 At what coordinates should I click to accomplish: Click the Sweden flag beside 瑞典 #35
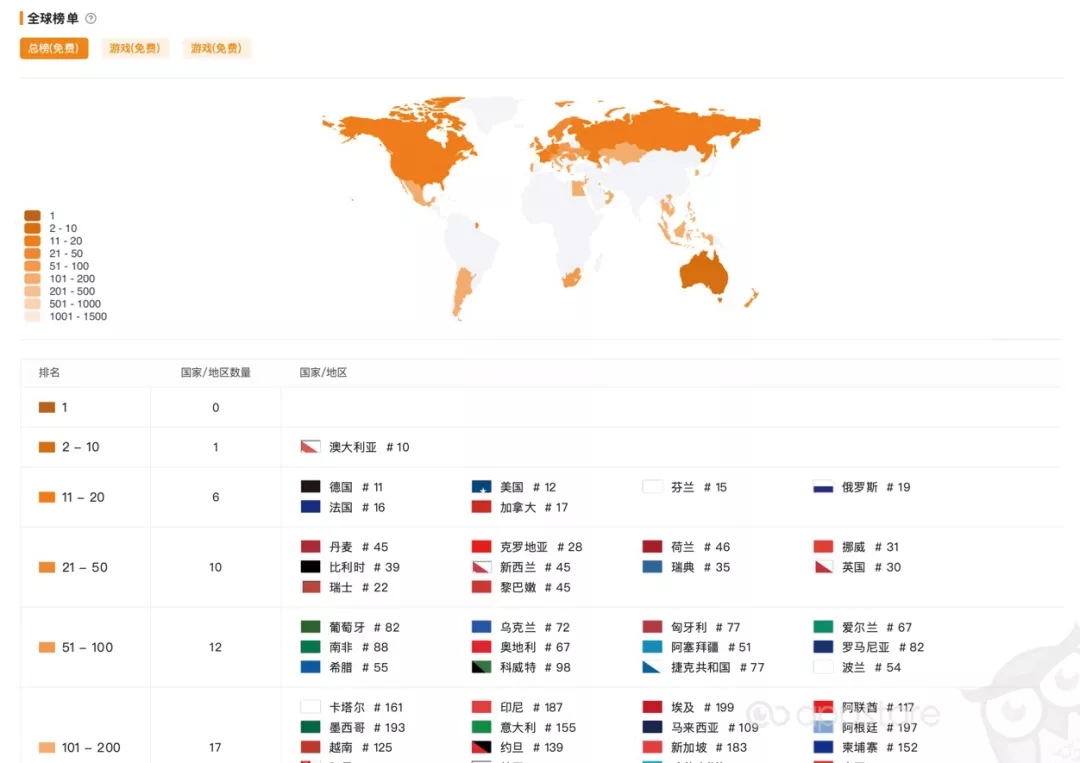coord(651,567)
